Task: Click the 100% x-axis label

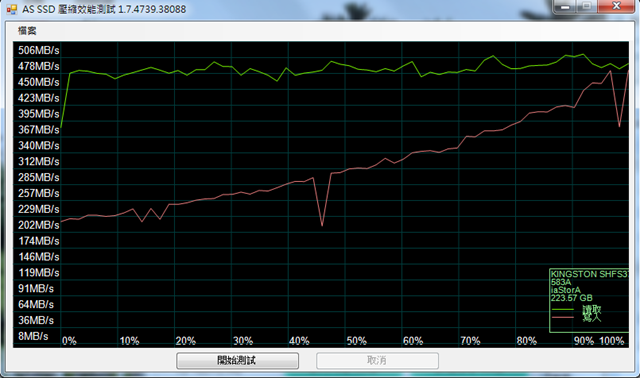Action: (x=611, y=341)
